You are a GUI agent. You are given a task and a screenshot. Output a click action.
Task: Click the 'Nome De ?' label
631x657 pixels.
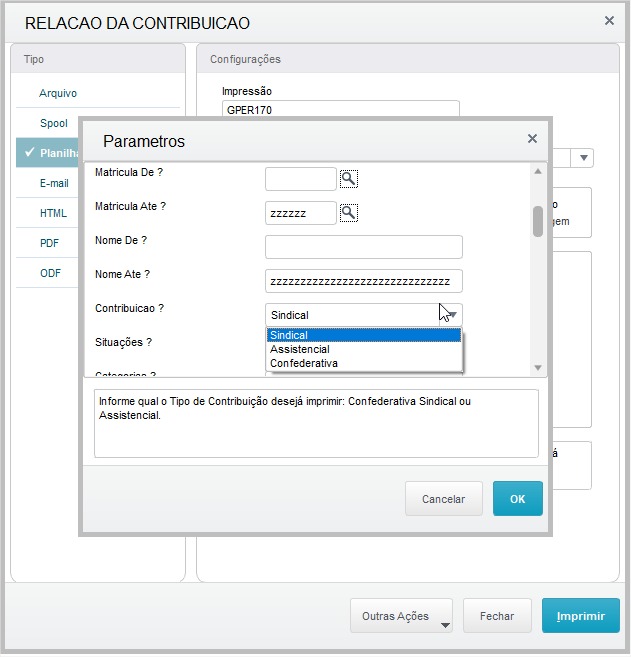[121, 241]
